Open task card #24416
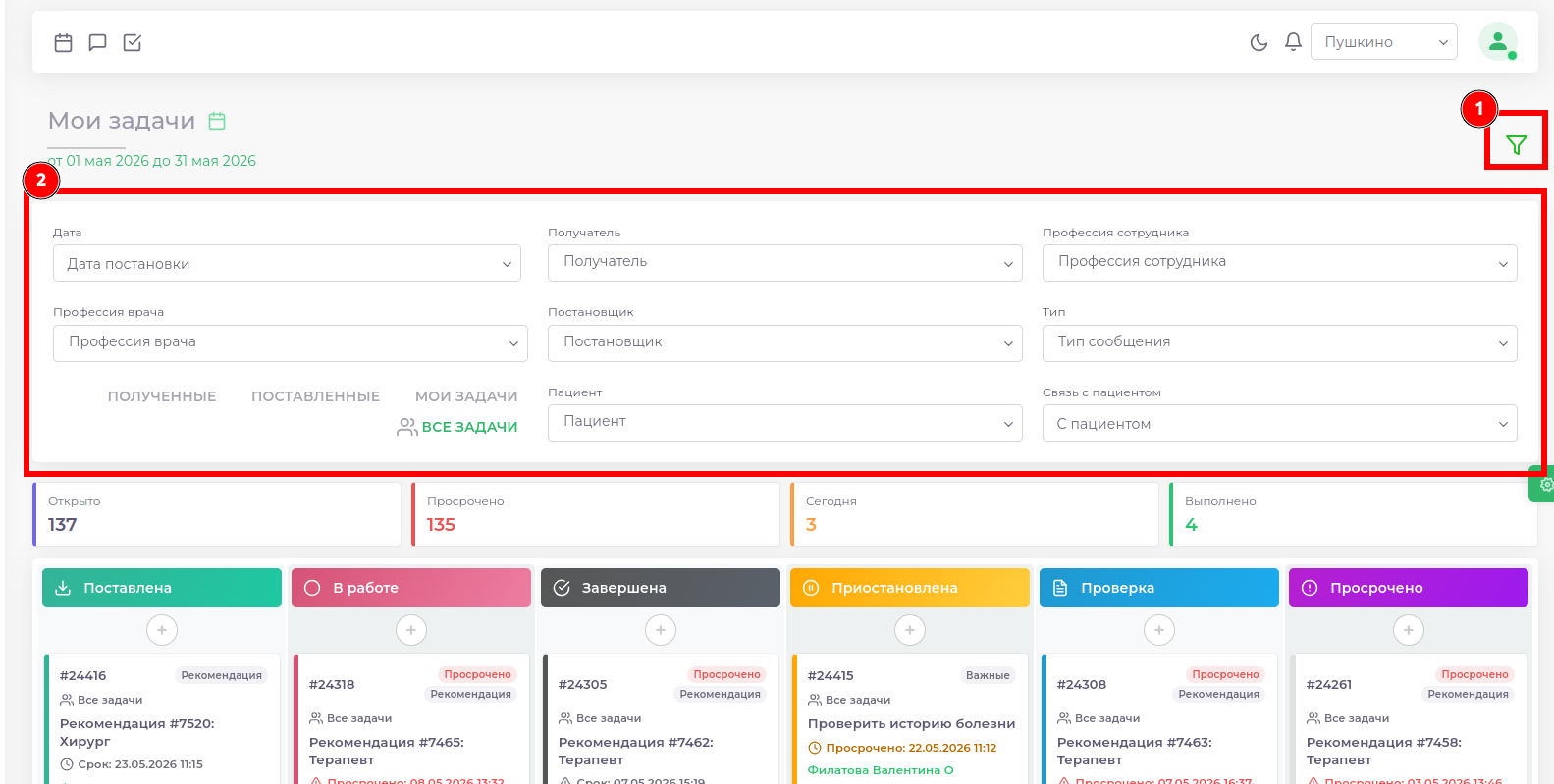Viewport: 1554px width, 784px height. [163, 719]
